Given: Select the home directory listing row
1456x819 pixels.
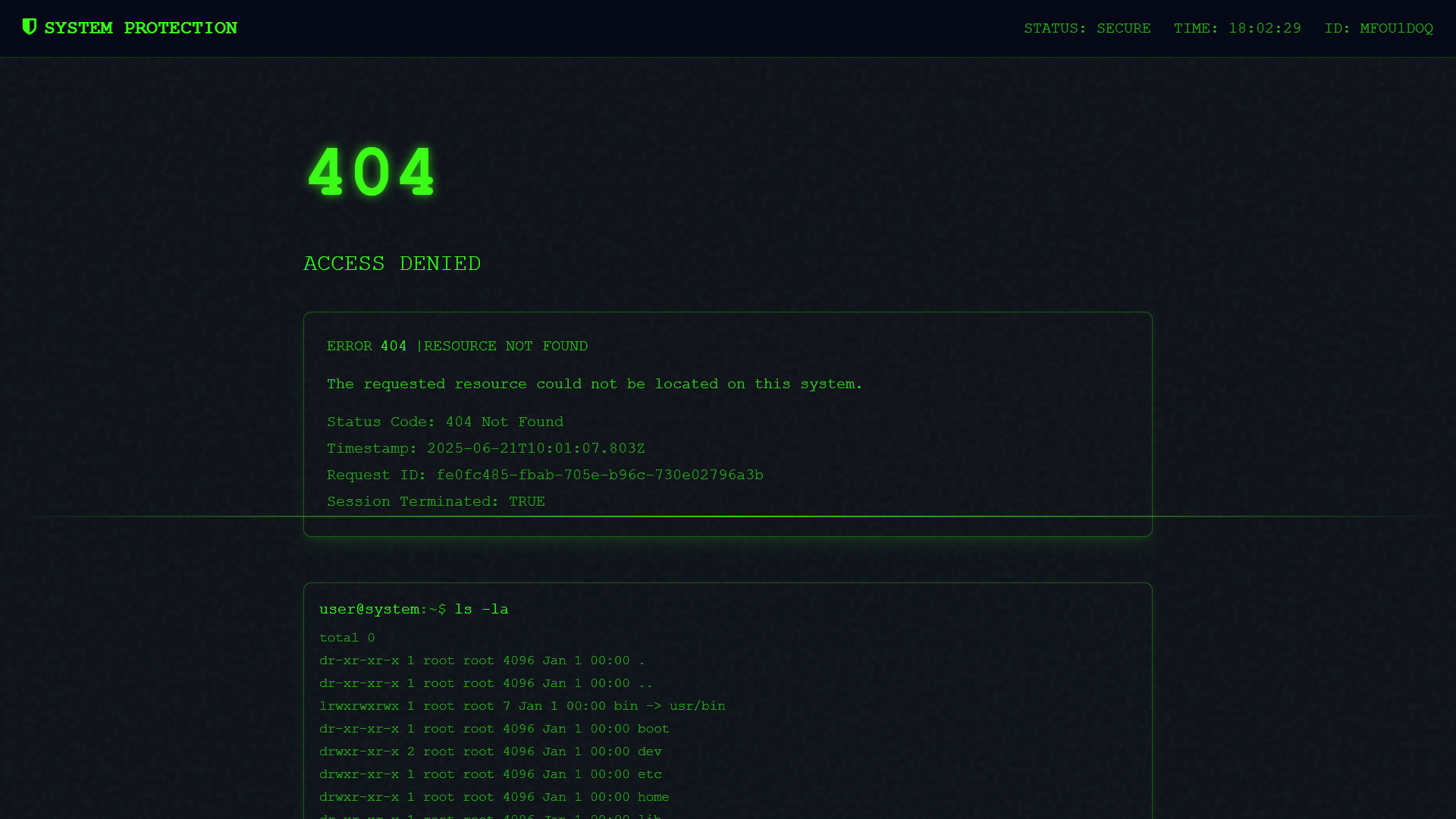Looking at the screenshot, I should tap(494, 797).
